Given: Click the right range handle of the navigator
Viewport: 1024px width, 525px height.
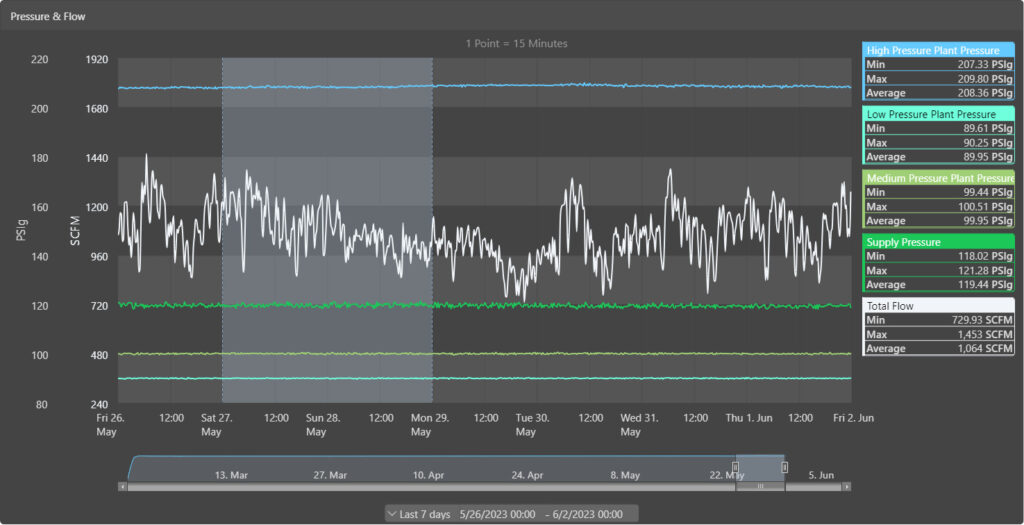Looking at the screenshot, I should [785, 467].
